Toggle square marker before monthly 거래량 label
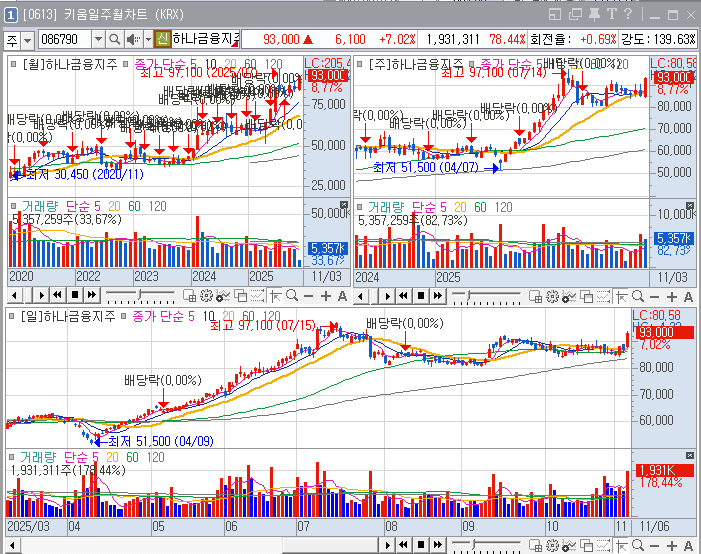The height and width of the screenshot is (554, 701). click(x=14, y=206)
